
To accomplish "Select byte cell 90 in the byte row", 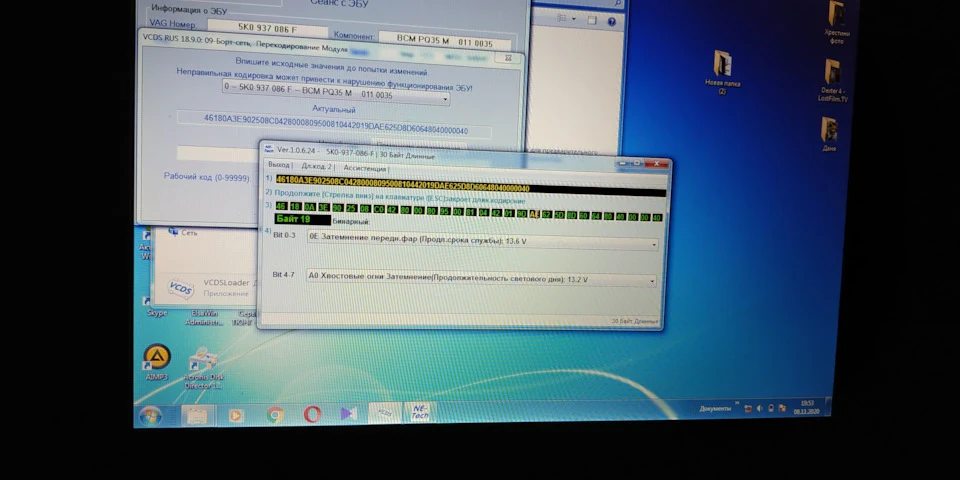I will pyautogui.click(x=338, y=208).
